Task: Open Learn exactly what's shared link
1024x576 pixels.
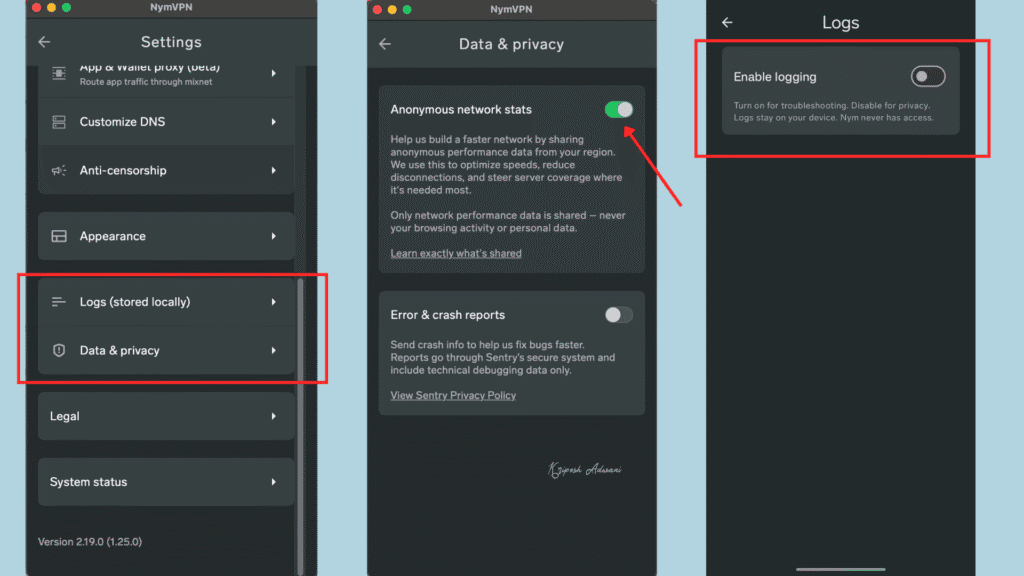Action: tap(456, 253)
